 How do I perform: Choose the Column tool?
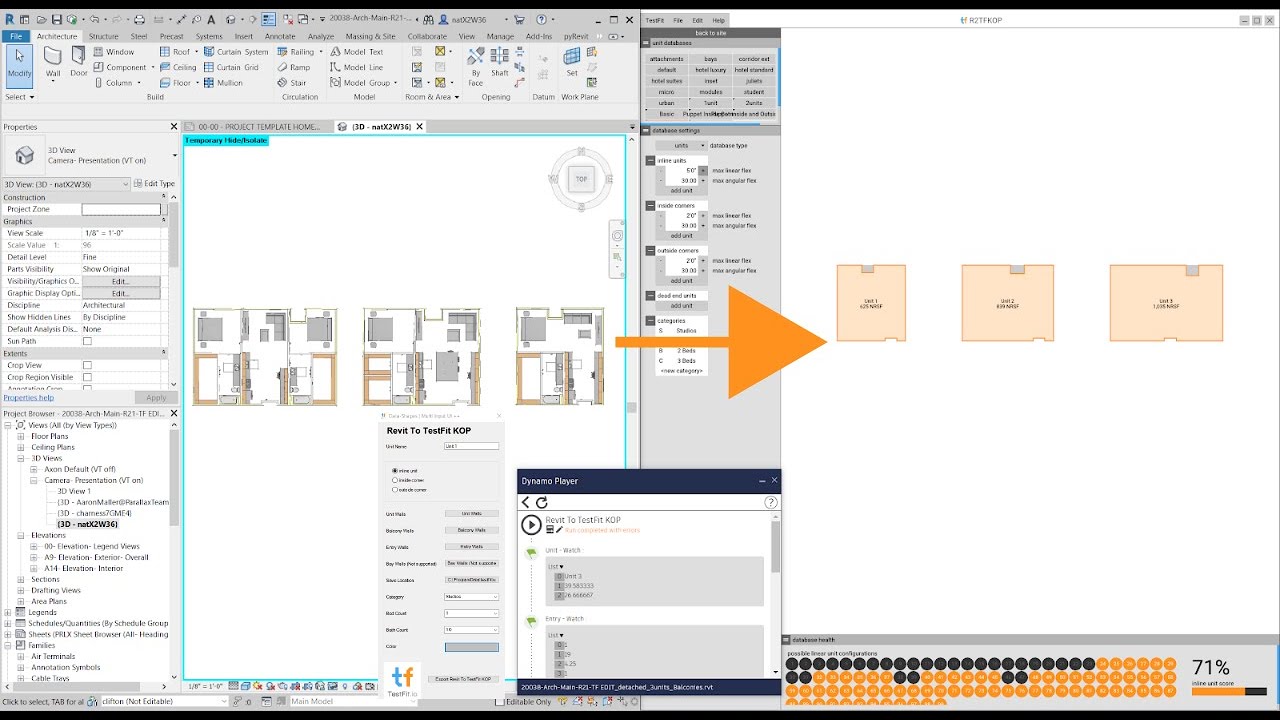(114, 83)
